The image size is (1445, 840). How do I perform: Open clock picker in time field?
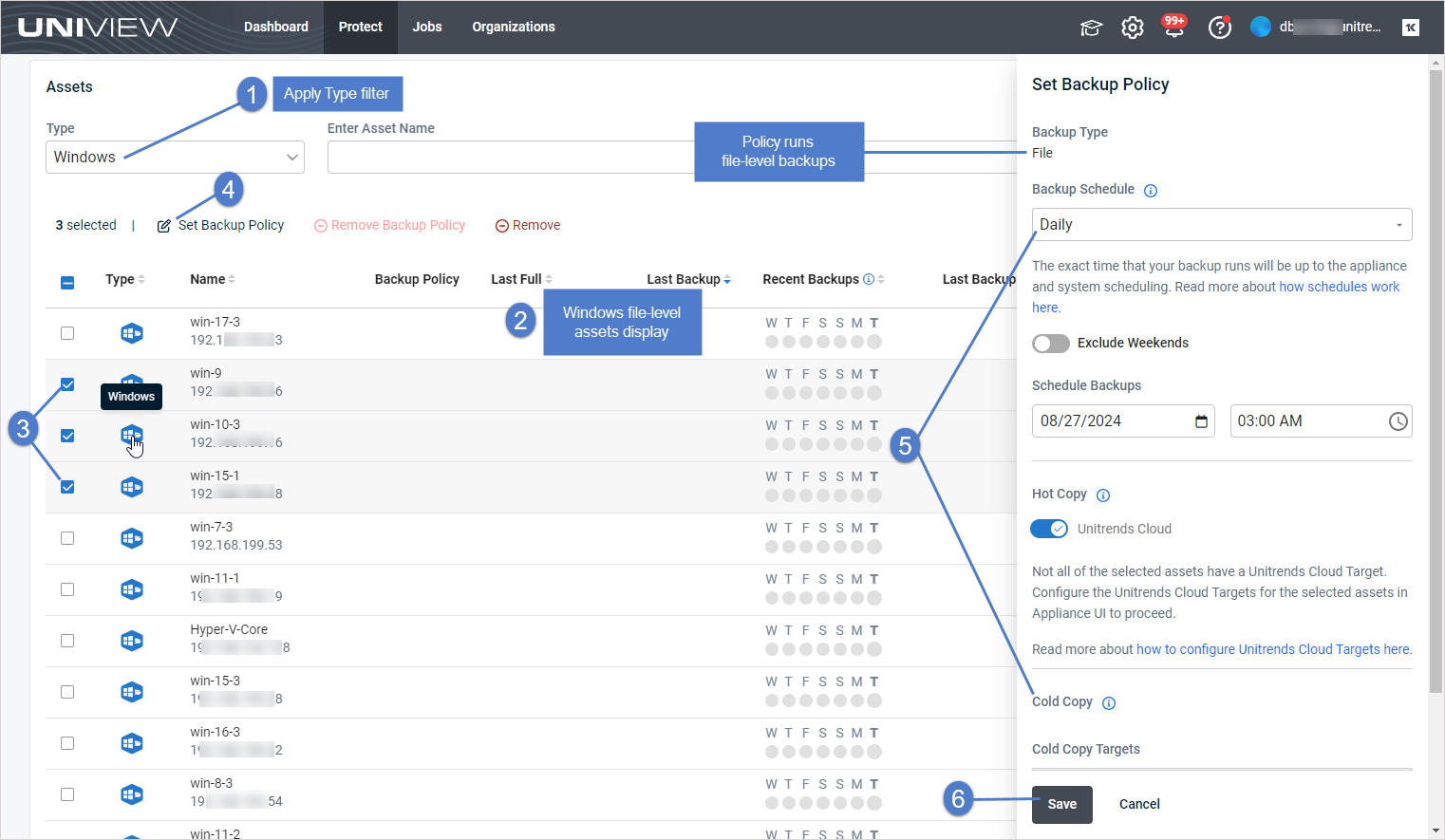click(x=1398, y=421)
